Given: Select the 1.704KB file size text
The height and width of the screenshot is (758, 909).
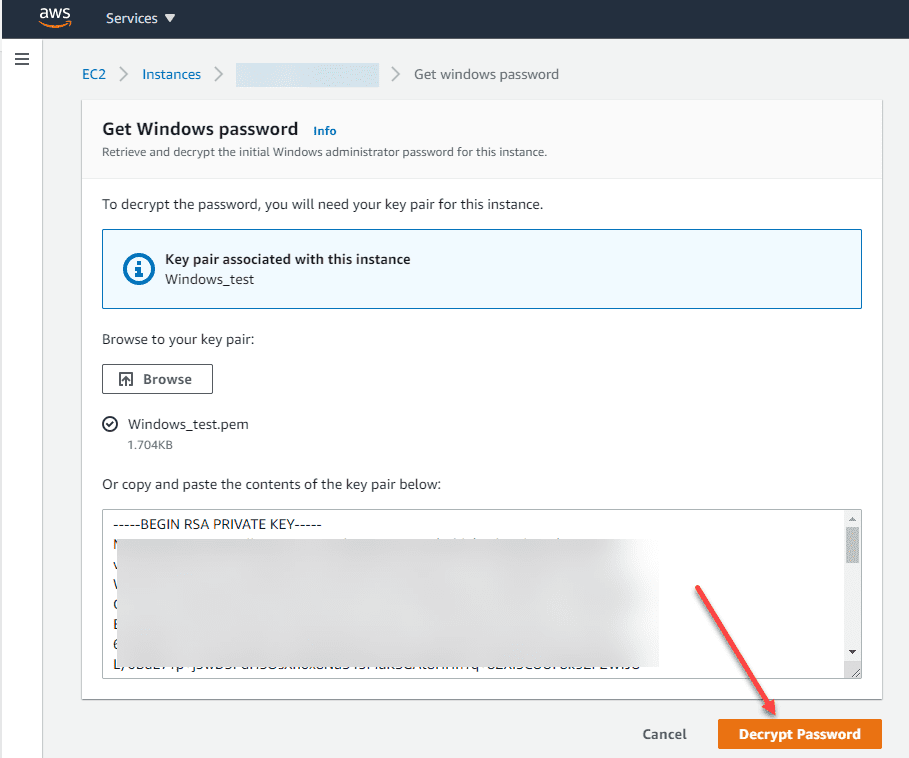Looking at the screenshot, I should point(150,445).
